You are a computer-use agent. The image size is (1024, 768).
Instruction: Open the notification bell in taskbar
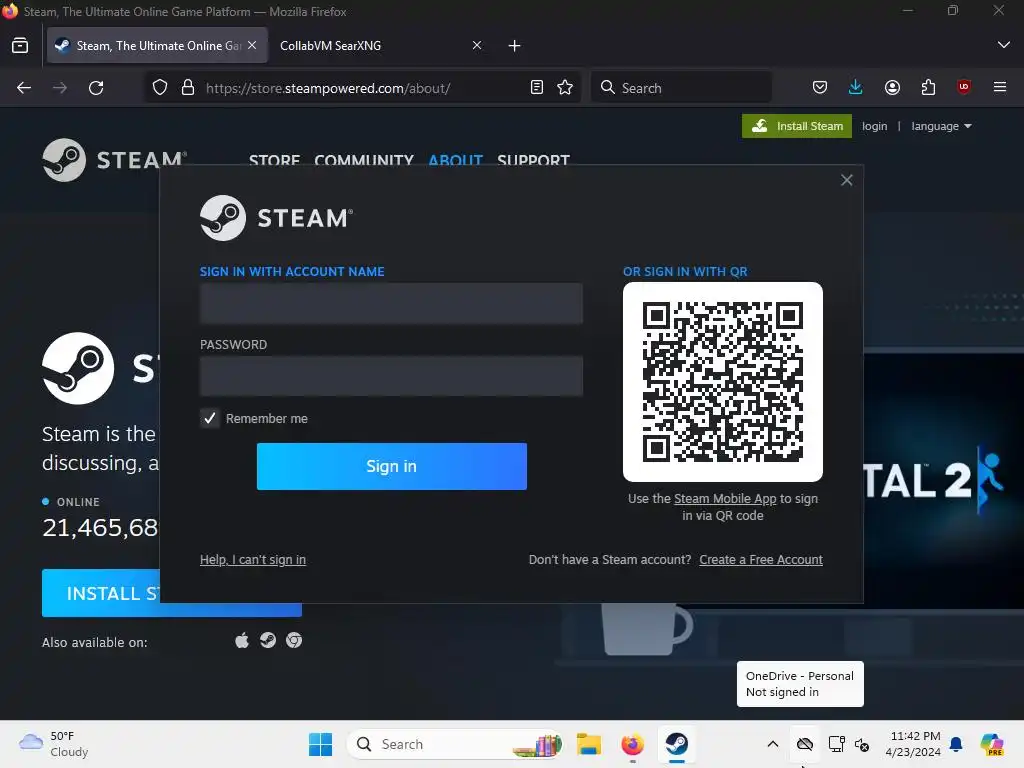956,744
